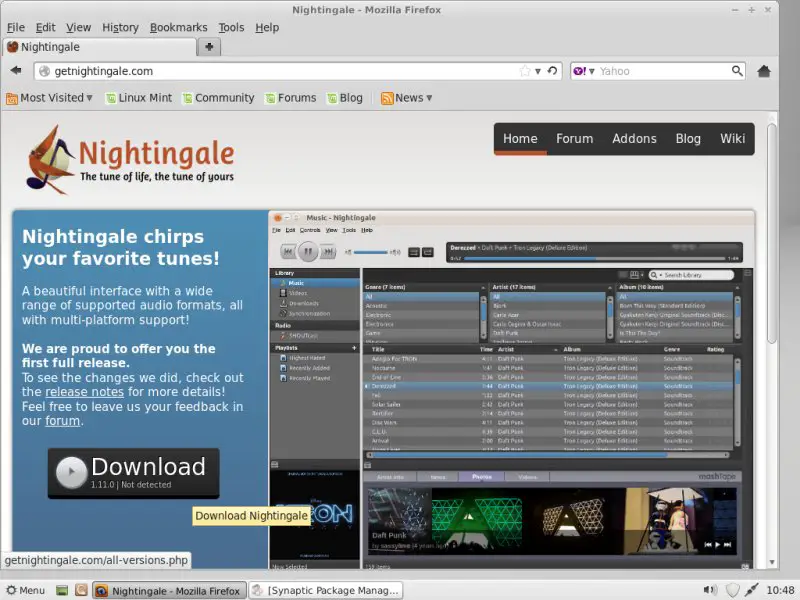
Task: Open a new tab with the plus button
Action: coord(209,47)
